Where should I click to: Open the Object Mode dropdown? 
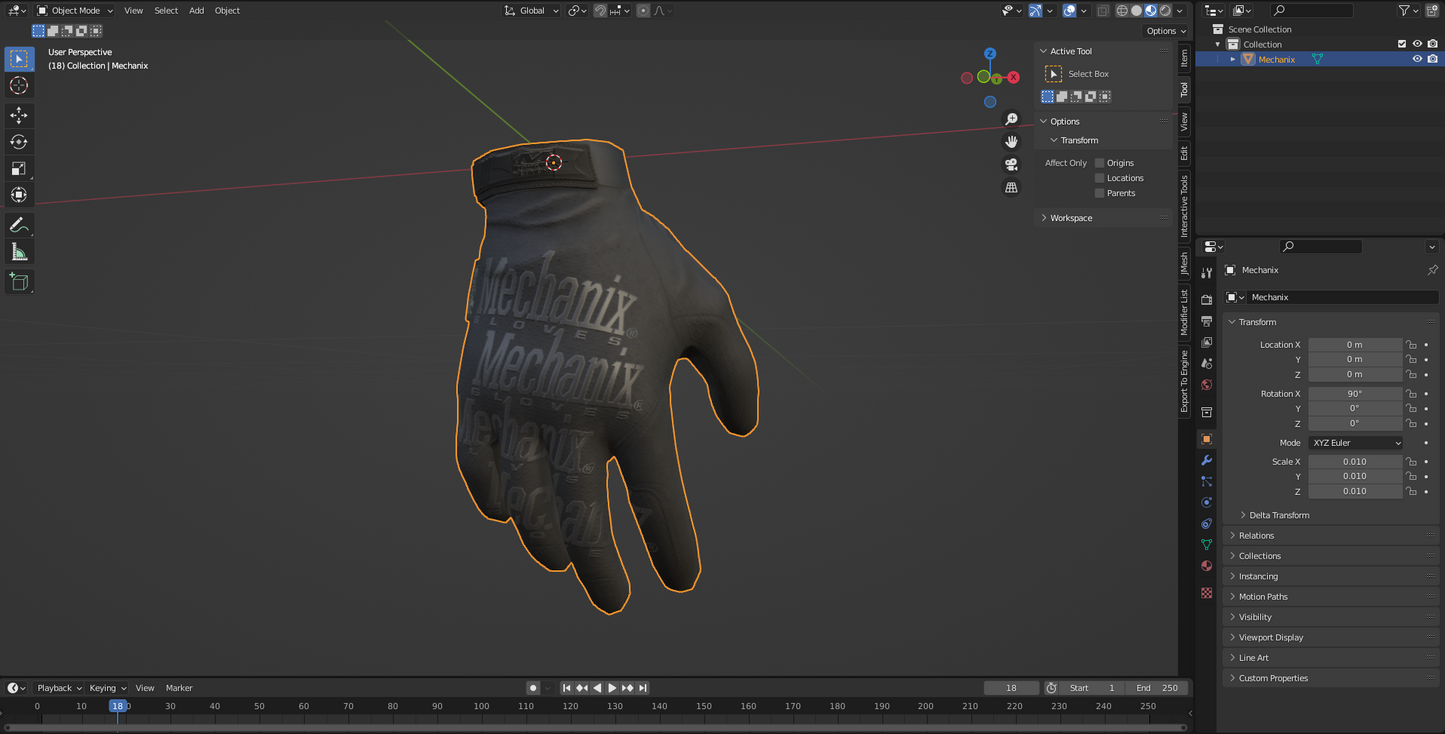pyautogui.click(x=76, y=10)
